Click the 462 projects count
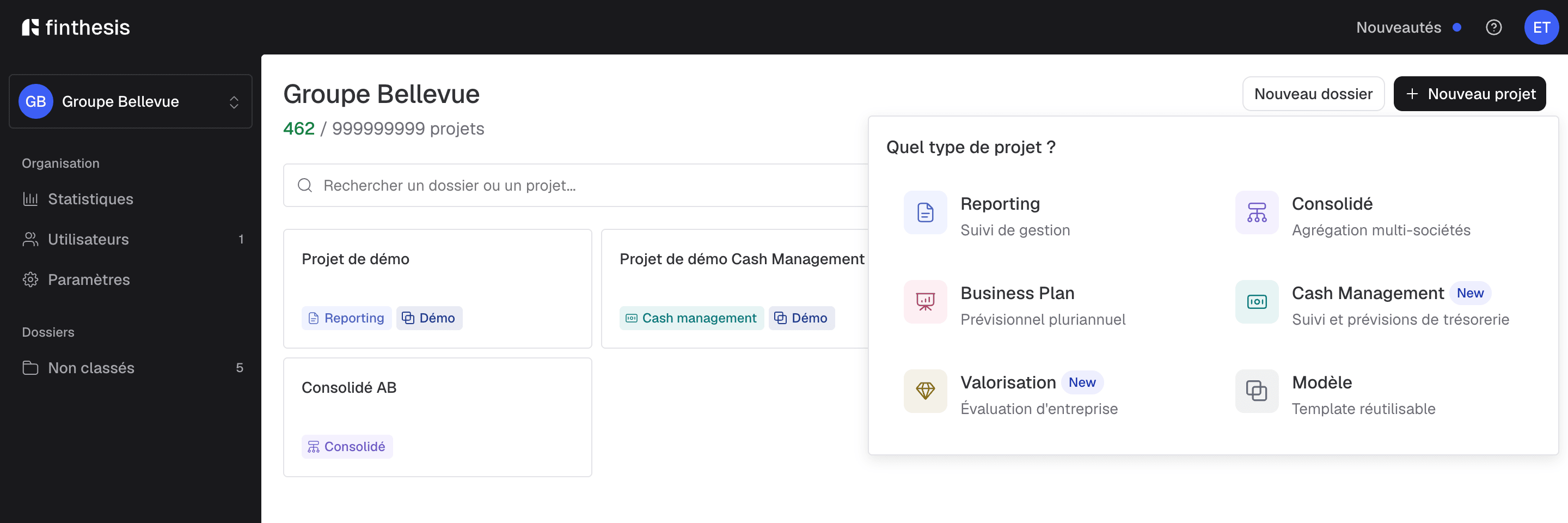This screenshot has height=523, width=1568. 299,129
